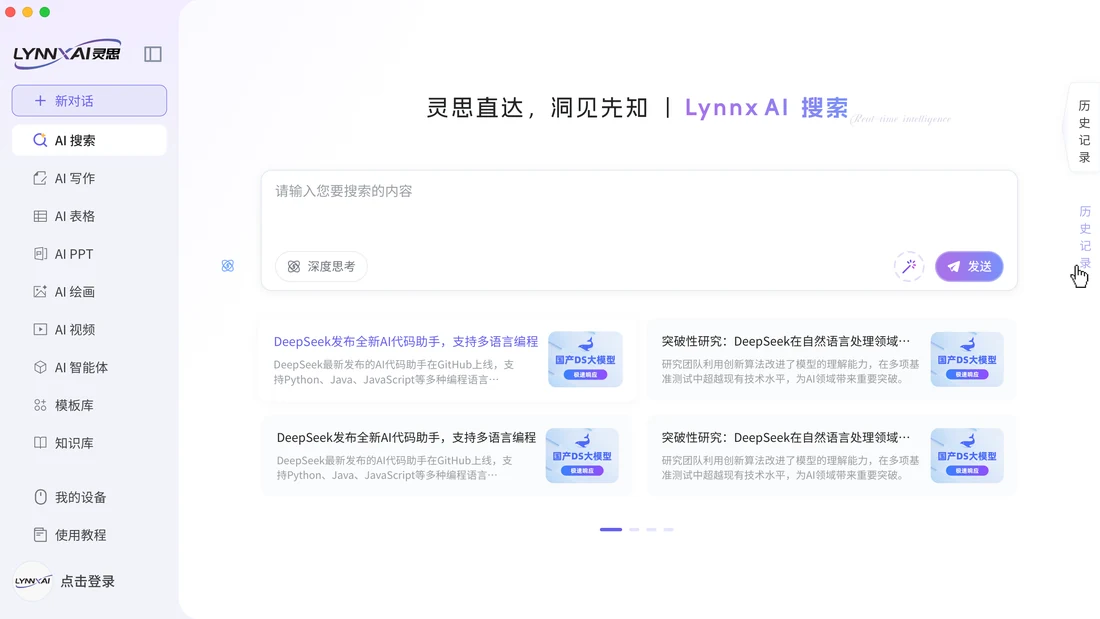This screenshot has height=619, width=1100.
Task: Open the purple 历史记录 vertical label
Action: tap(1085, 238)
